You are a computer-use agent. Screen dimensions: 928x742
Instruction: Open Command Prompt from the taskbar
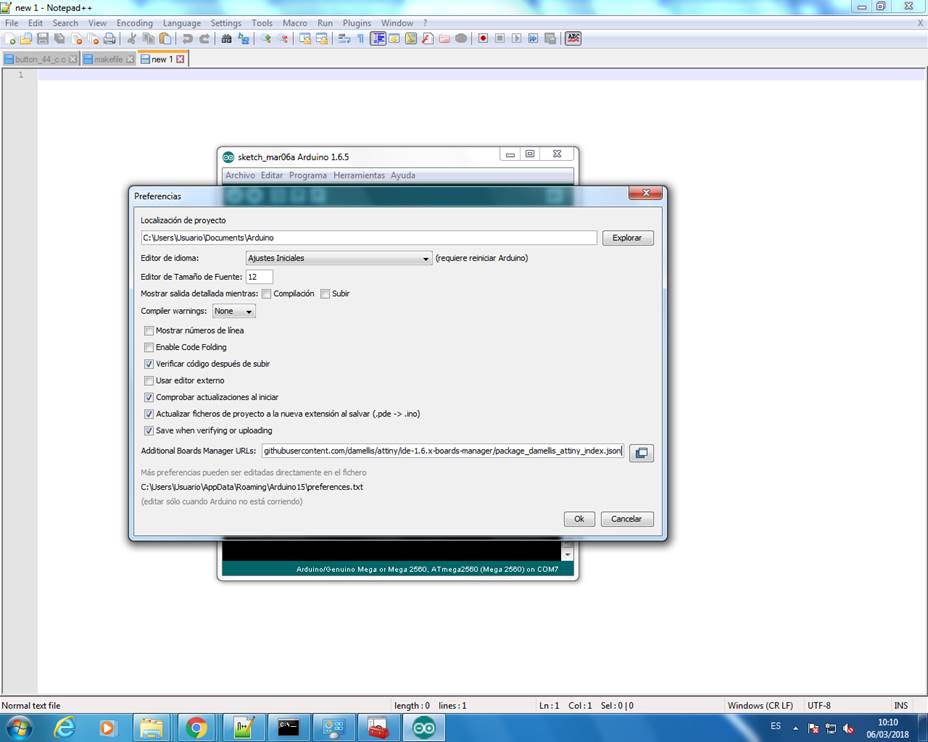(x=288, y=727)
